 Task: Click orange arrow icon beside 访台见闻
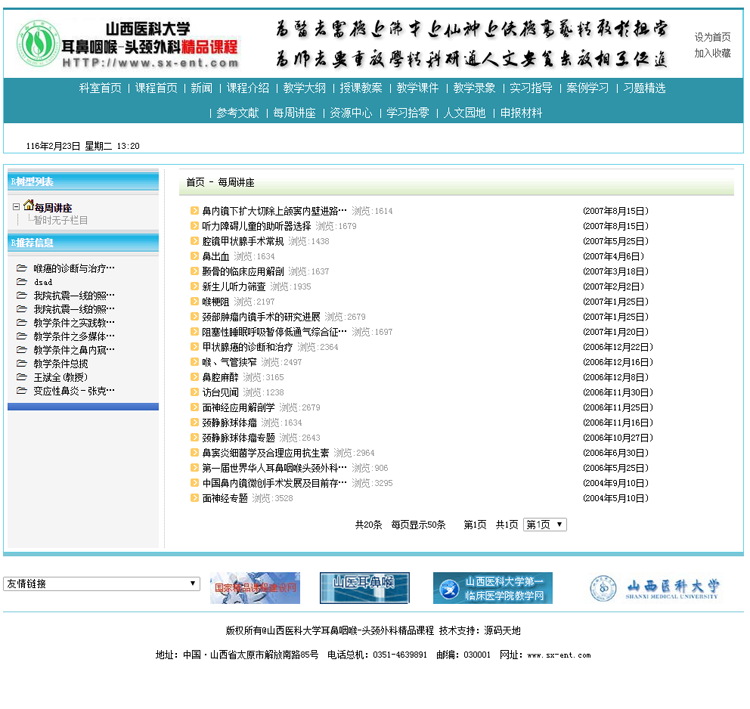pyautogui.click(x=194, y=392)
